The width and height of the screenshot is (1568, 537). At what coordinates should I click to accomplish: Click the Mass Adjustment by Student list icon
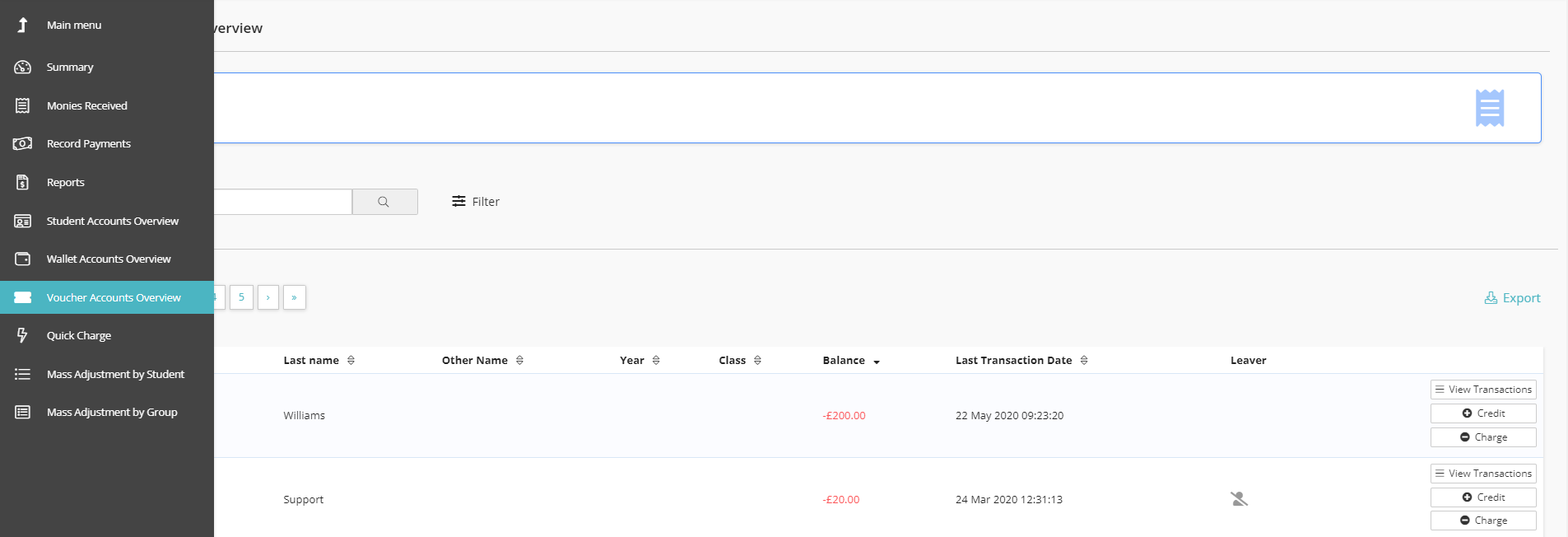coord(23,375)
